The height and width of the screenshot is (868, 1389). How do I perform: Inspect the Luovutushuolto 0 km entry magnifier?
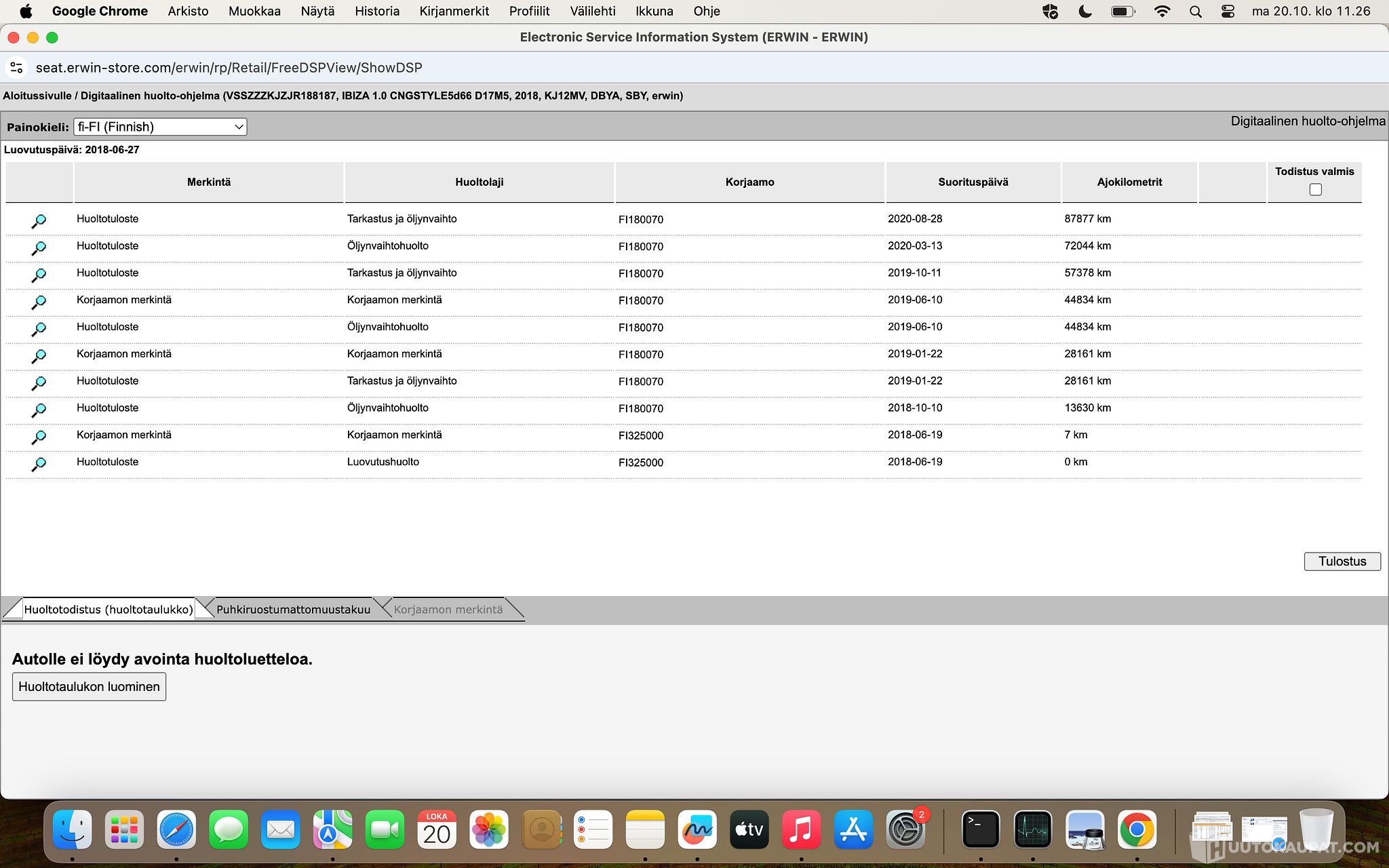coord(39,465)
